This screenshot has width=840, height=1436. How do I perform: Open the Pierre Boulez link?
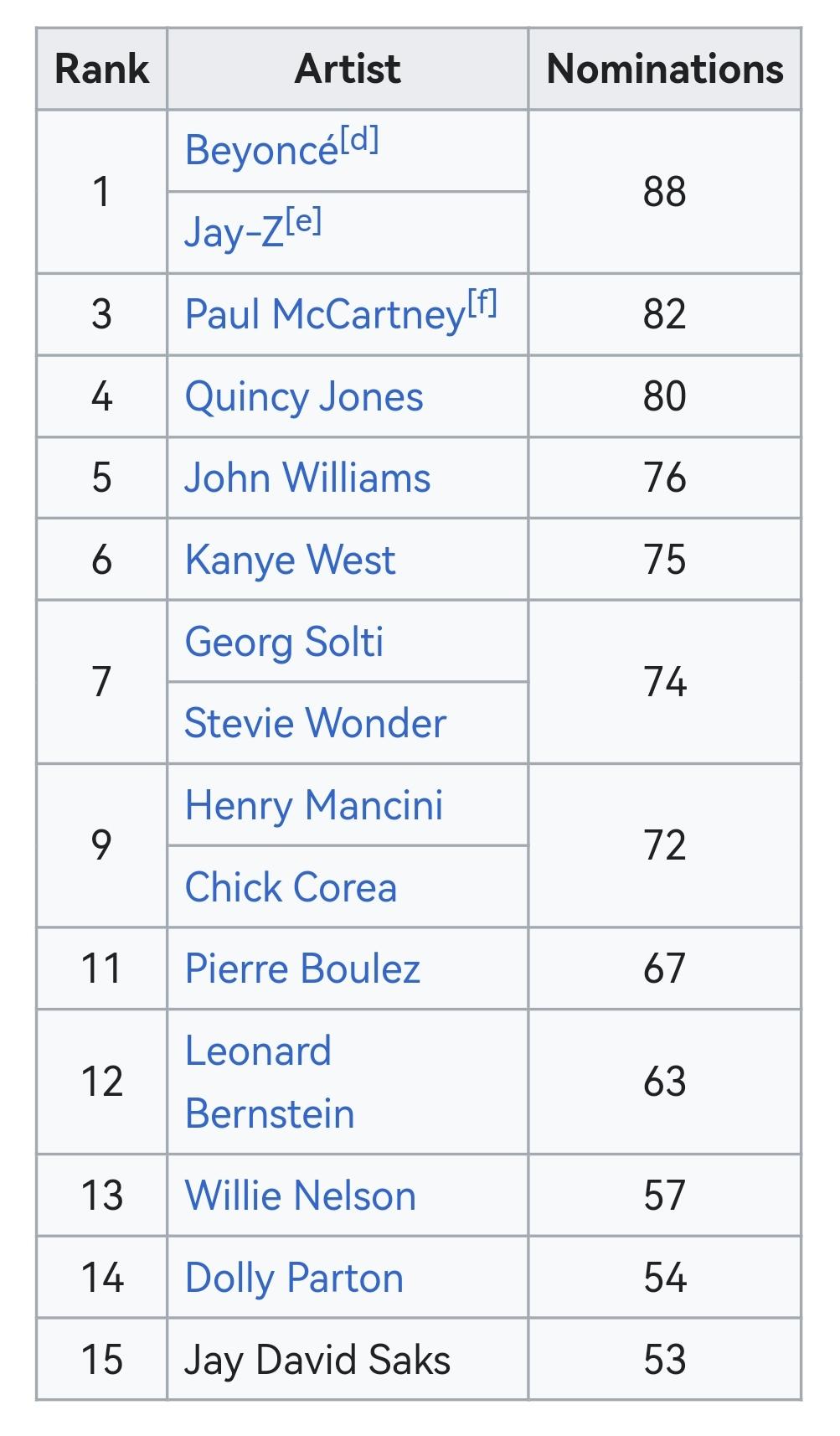[302, 969]
